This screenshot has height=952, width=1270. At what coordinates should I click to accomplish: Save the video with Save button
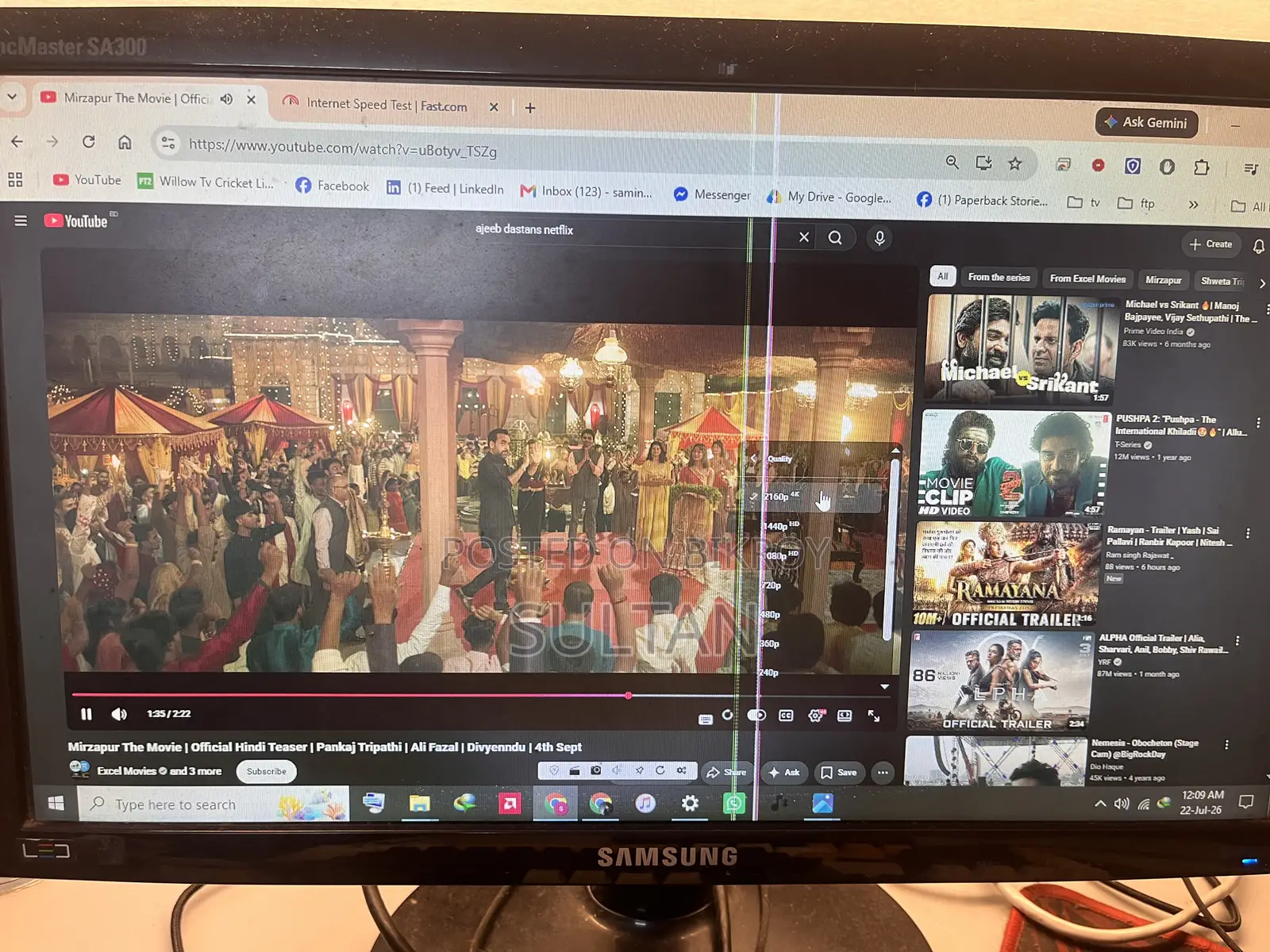[839, 772]
